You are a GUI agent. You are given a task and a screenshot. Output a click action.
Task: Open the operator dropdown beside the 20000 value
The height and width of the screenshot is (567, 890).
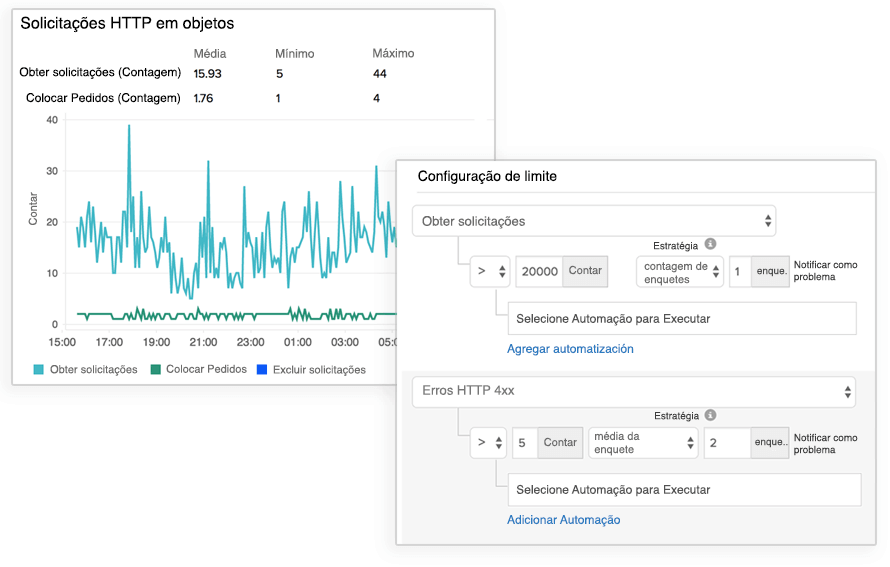[x=490, y=271]
